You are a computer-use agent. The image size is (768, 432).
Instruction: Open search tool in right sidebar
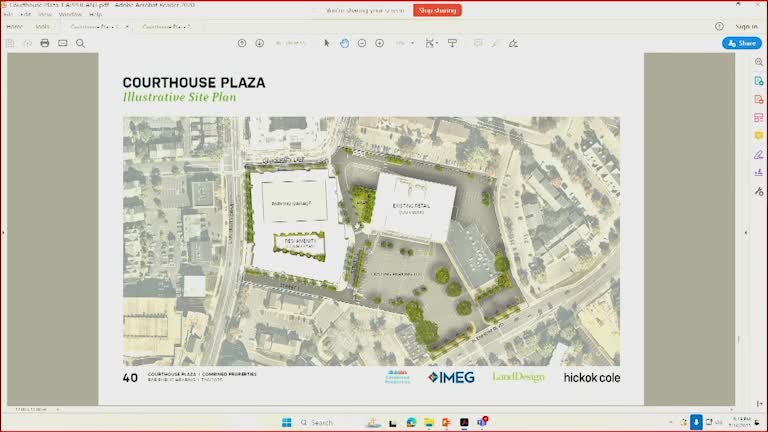[759, 62]
